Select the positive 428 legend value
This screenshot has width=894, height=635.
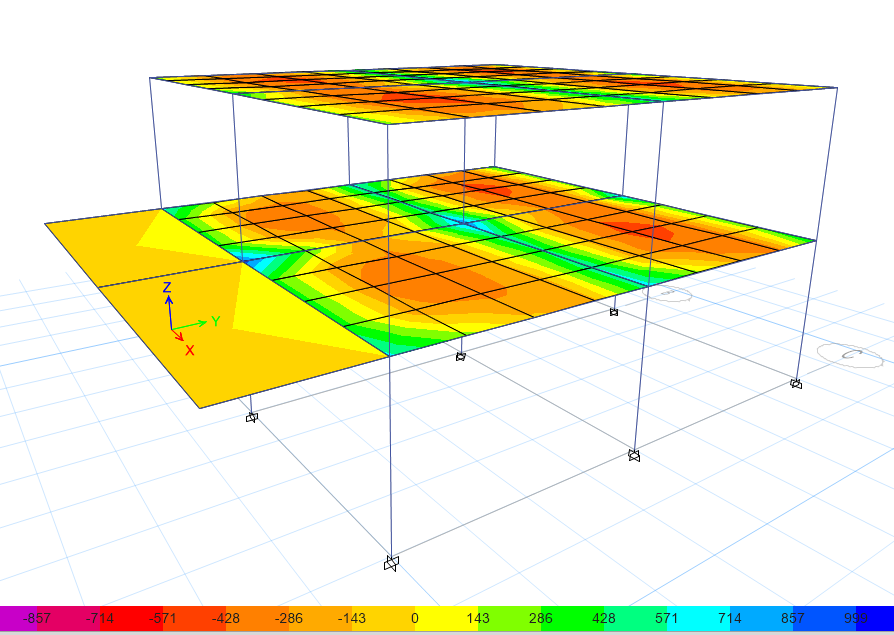tap(604, 618)
